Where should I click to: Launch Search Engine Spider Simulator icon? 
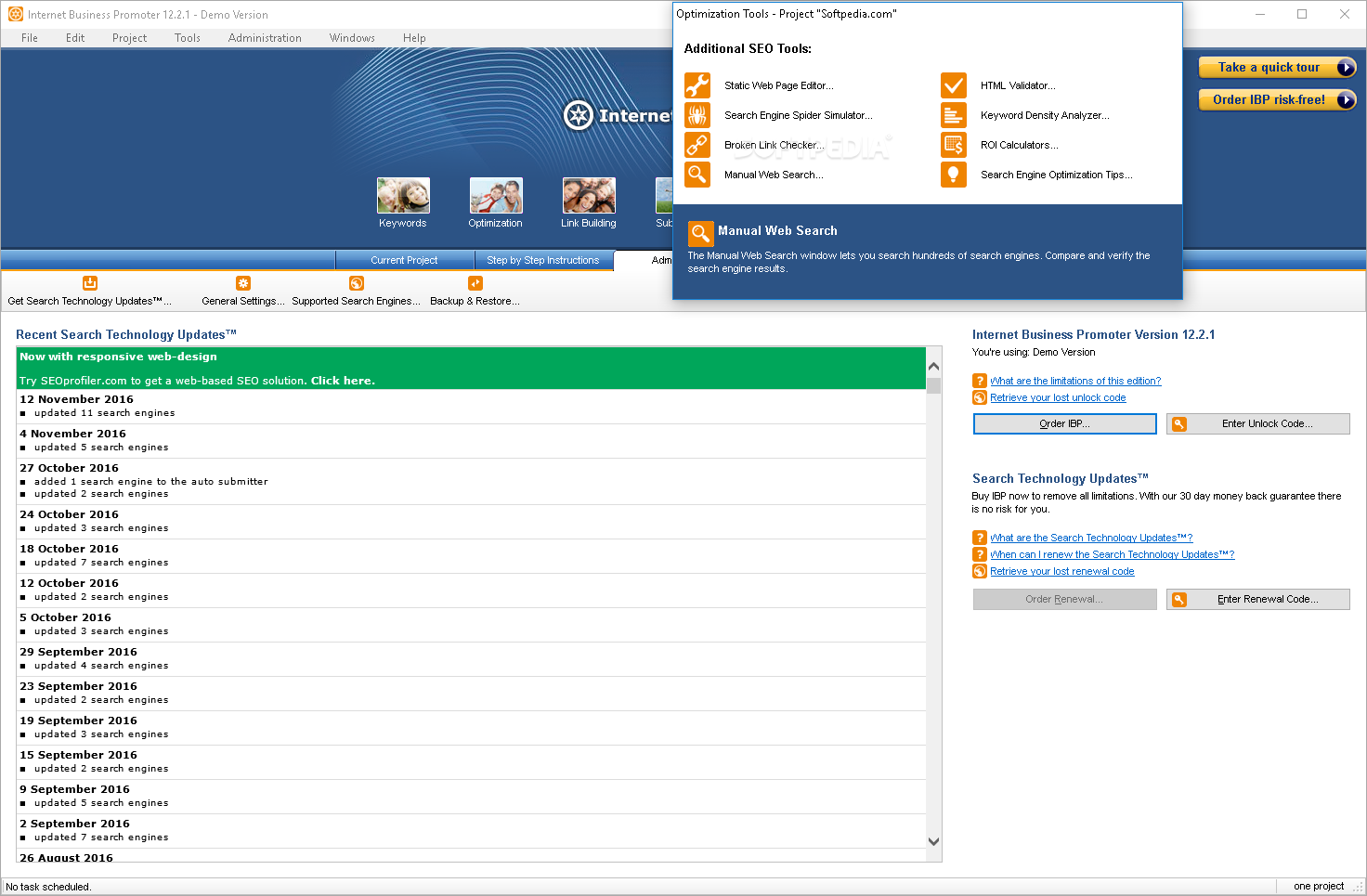pos(697,115)
